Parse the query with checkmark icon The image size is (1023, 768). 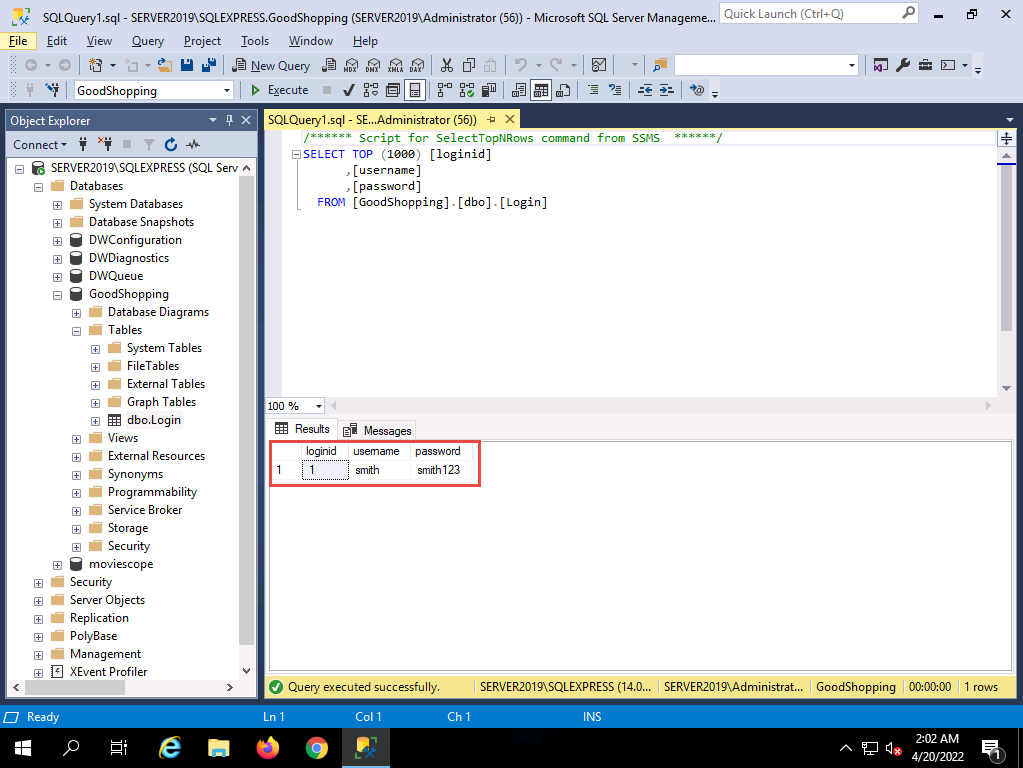[x=350, y=90]
